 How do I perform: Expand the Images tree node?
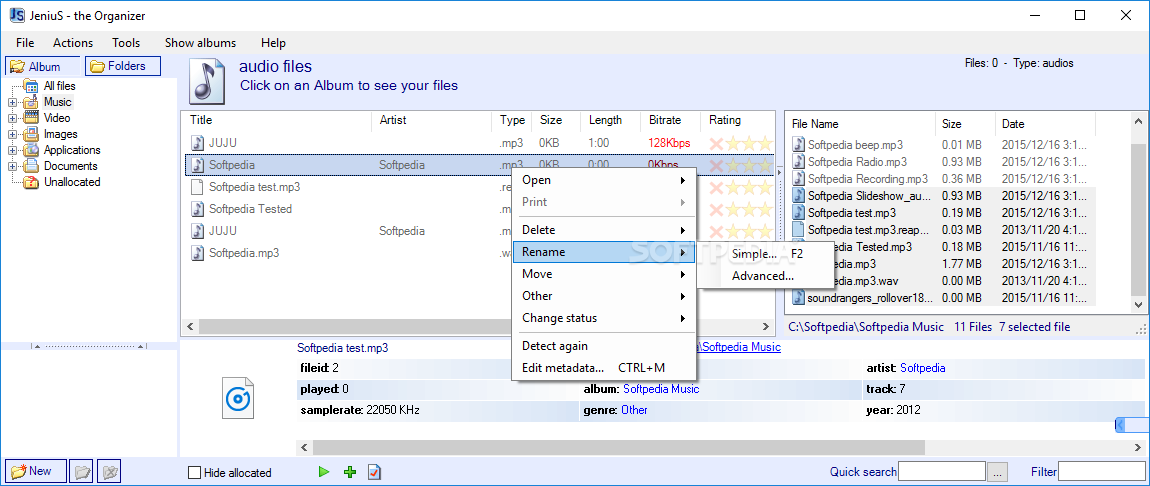pyautogui.click(x=12, y=134)
